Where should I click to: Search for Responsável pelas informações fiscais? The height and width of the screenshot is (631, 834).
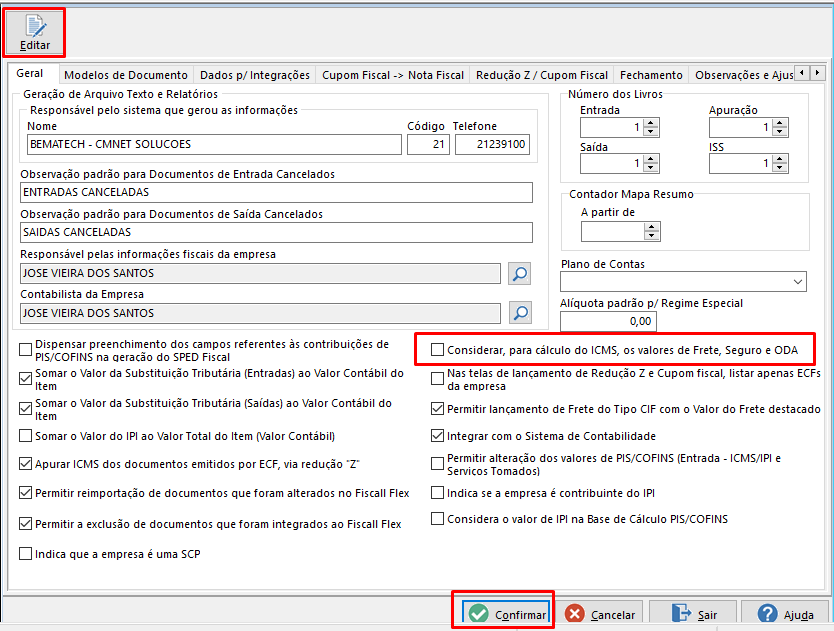(x=520, y=273)
